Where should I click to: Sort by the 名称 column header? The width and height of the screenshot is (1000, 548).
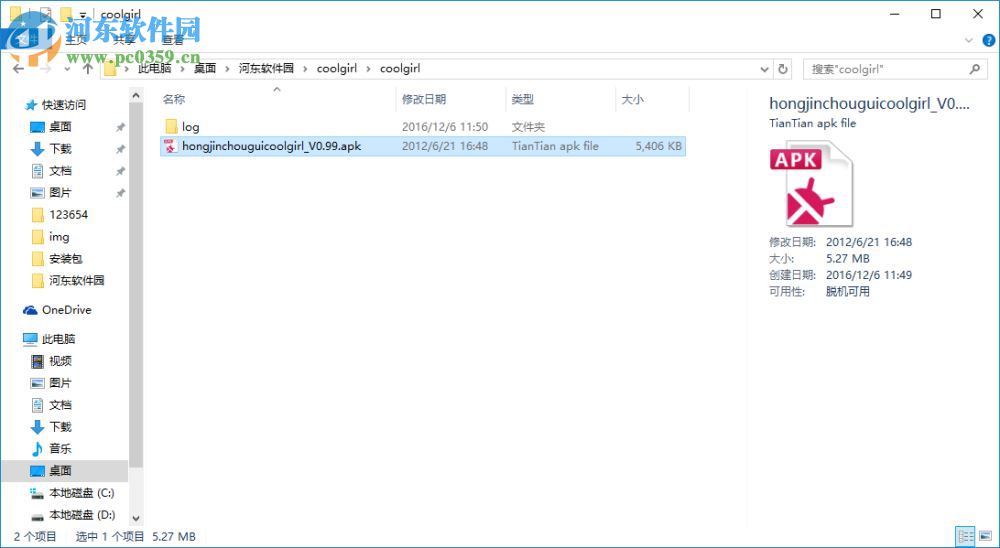click(173, 100)
